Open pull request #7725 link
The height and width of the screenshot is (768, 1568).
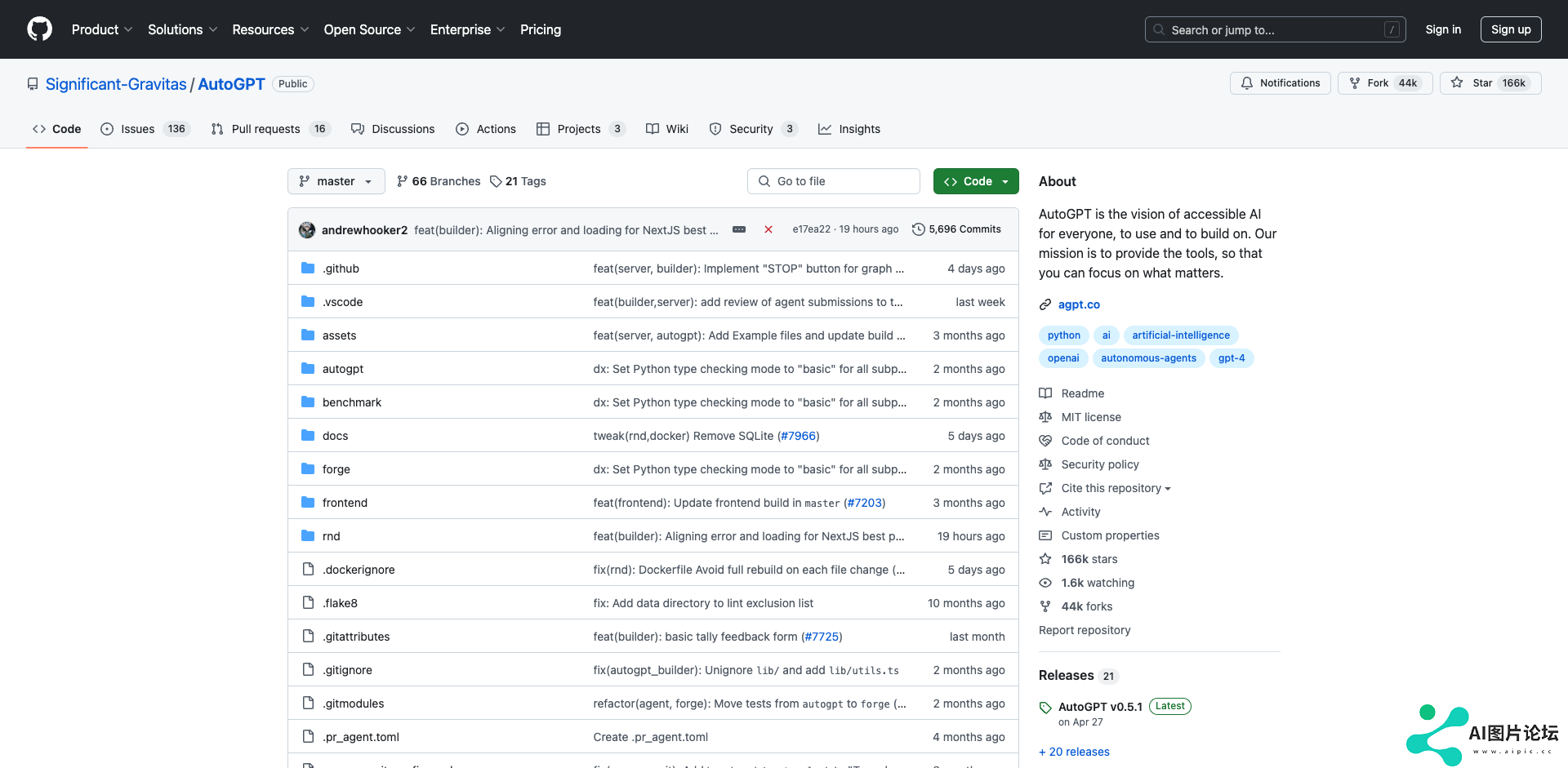(x=822, y=637)
